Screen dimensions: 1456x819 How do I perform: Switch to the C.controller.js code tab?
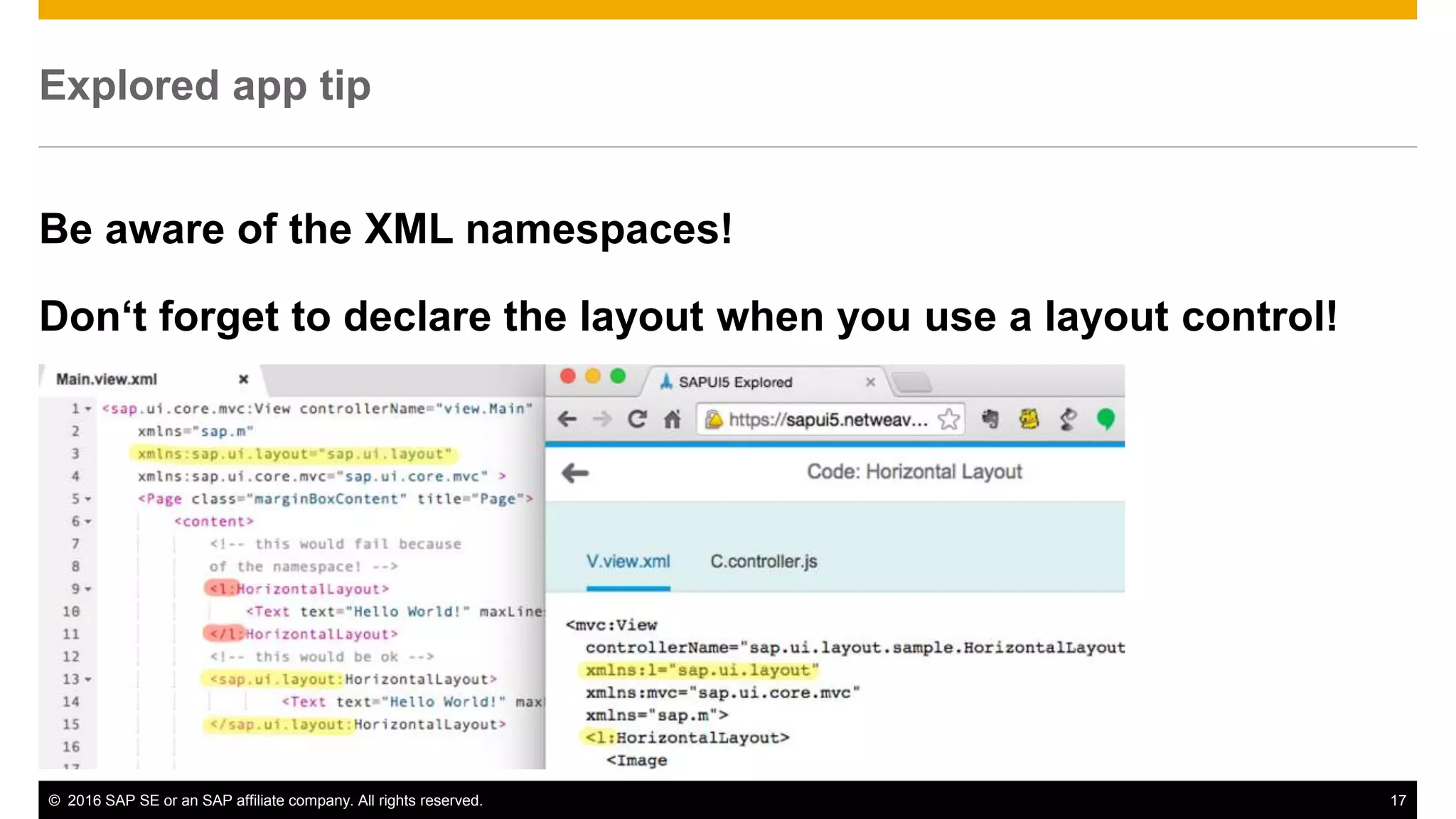point(764,562)
